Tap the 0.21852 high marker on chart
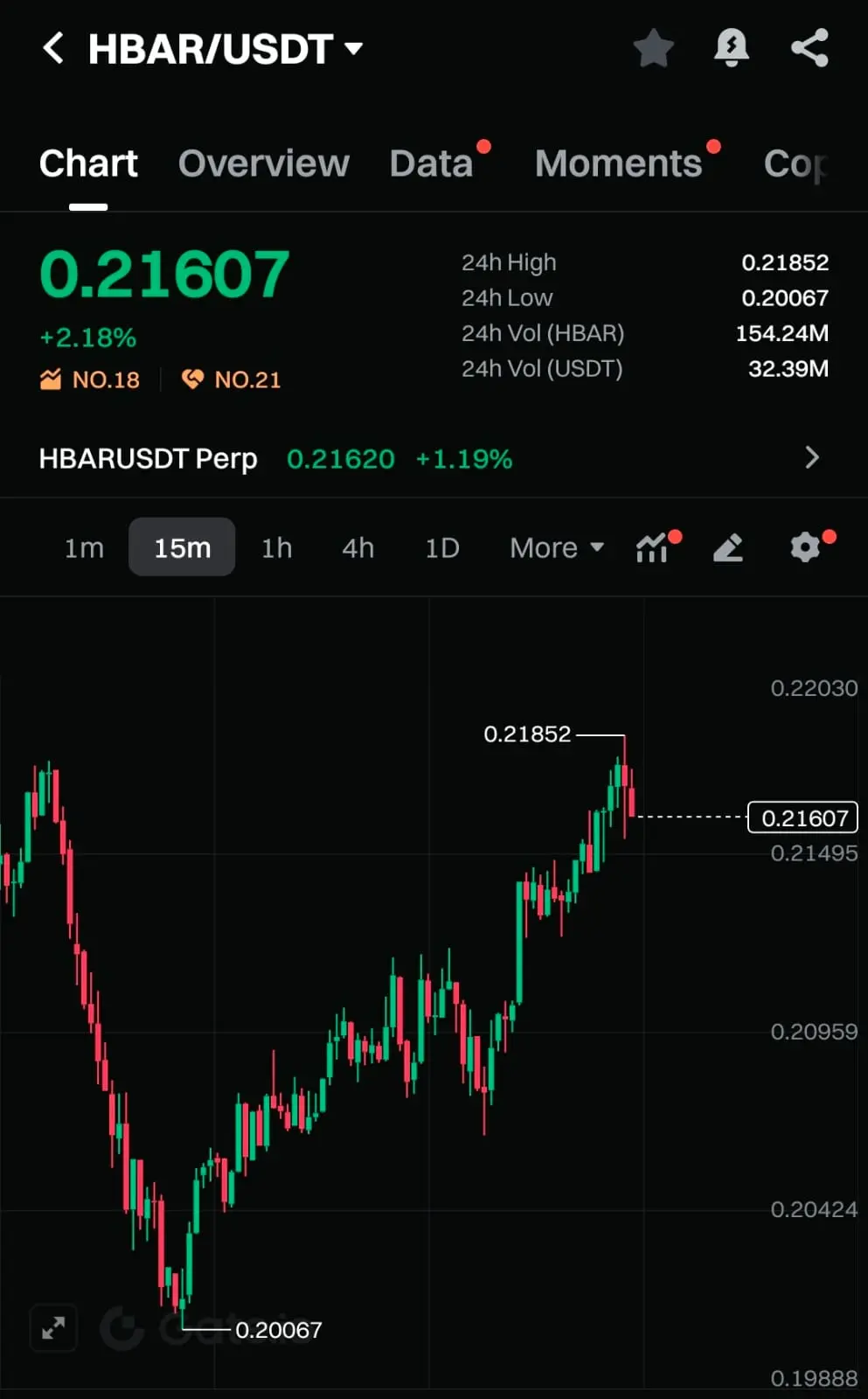This screenshot has height=1399, width=868. (x=527, y=734)
